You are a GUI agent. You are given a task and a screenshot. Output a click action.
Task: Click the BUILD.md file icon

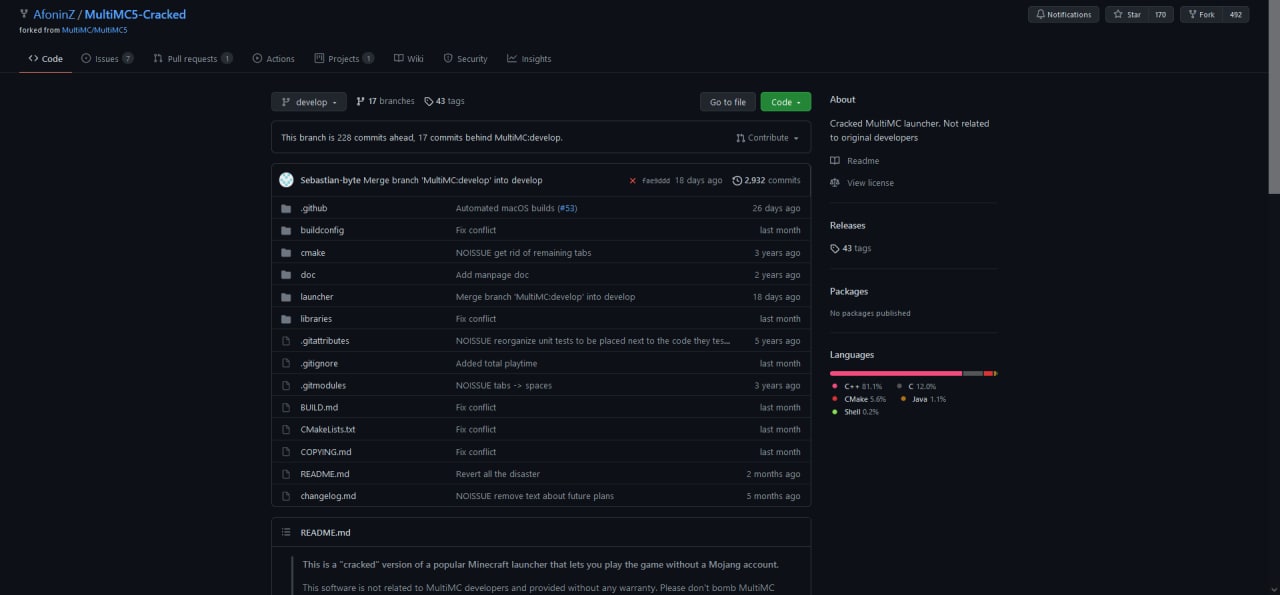coord(286,407)
